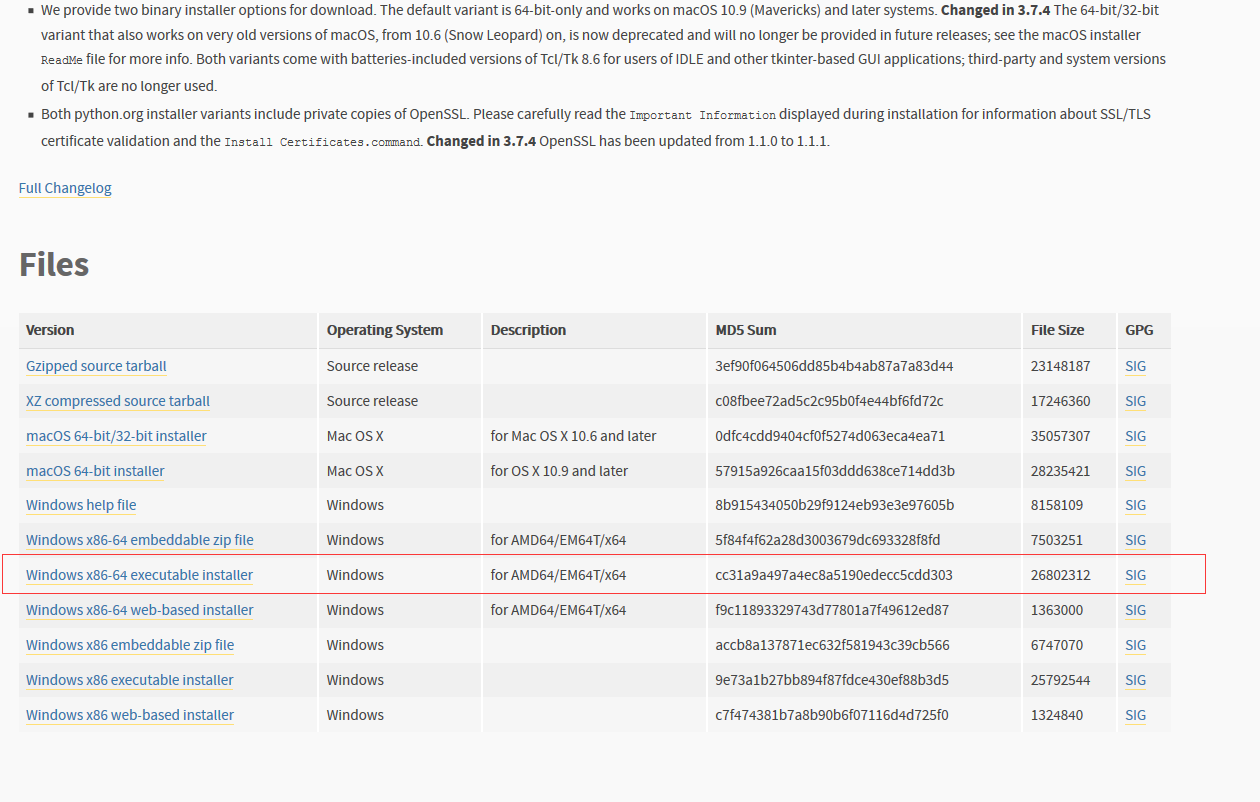Viewport: 1260px width, 802px height.
Task: Open the Full Changelog link
Action: 64,188
